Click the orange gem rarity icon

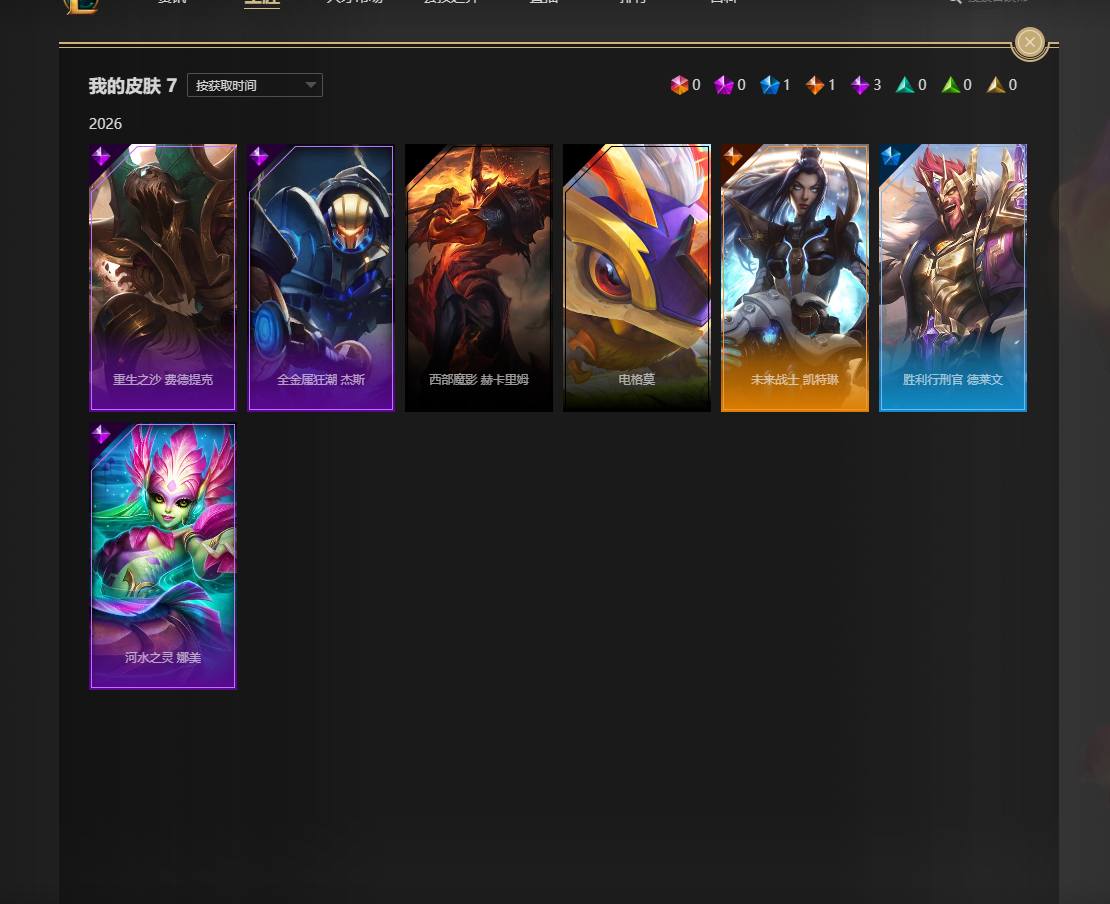(815, 85)
